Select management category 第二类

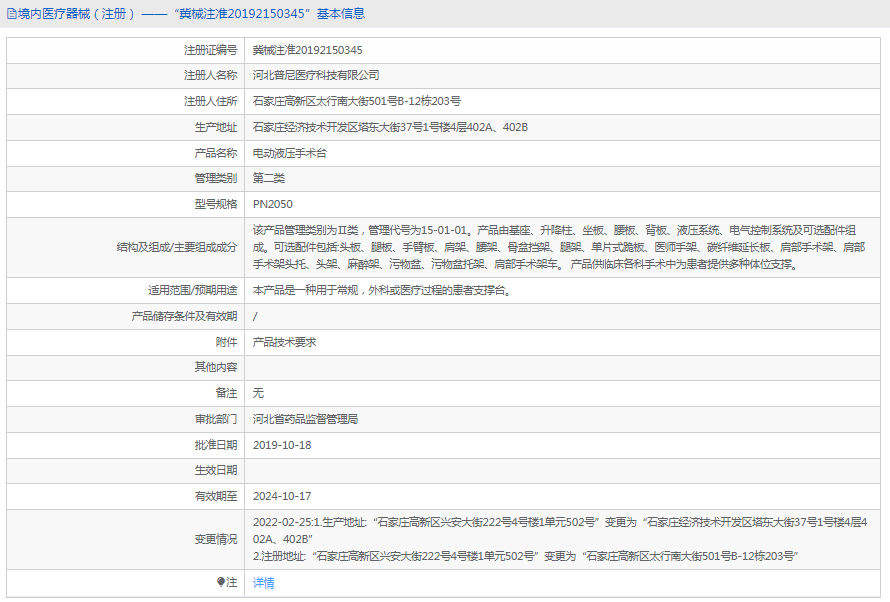(x=268, y=178)
